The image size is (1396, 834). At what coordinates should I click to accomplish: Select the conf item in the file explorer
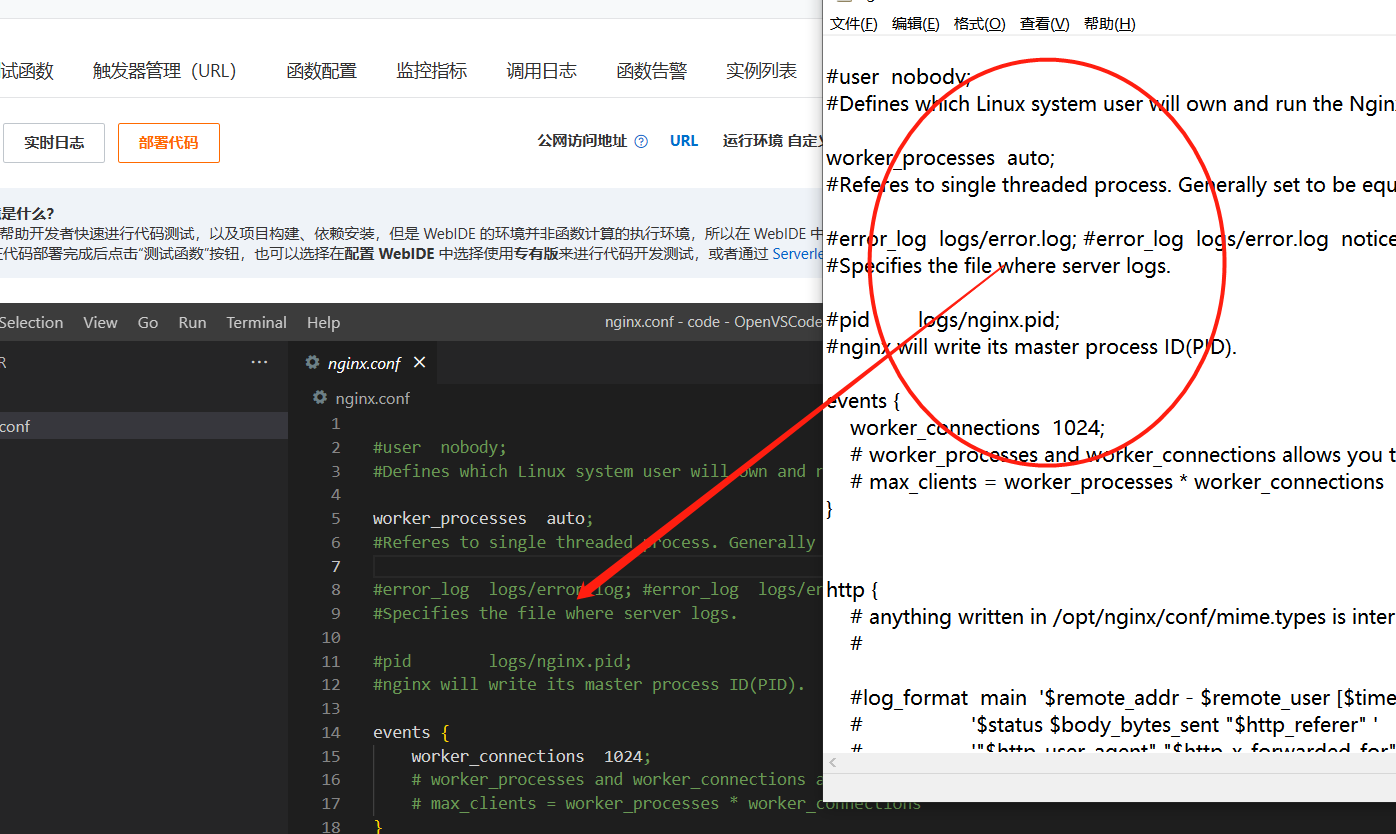(16, 425)
